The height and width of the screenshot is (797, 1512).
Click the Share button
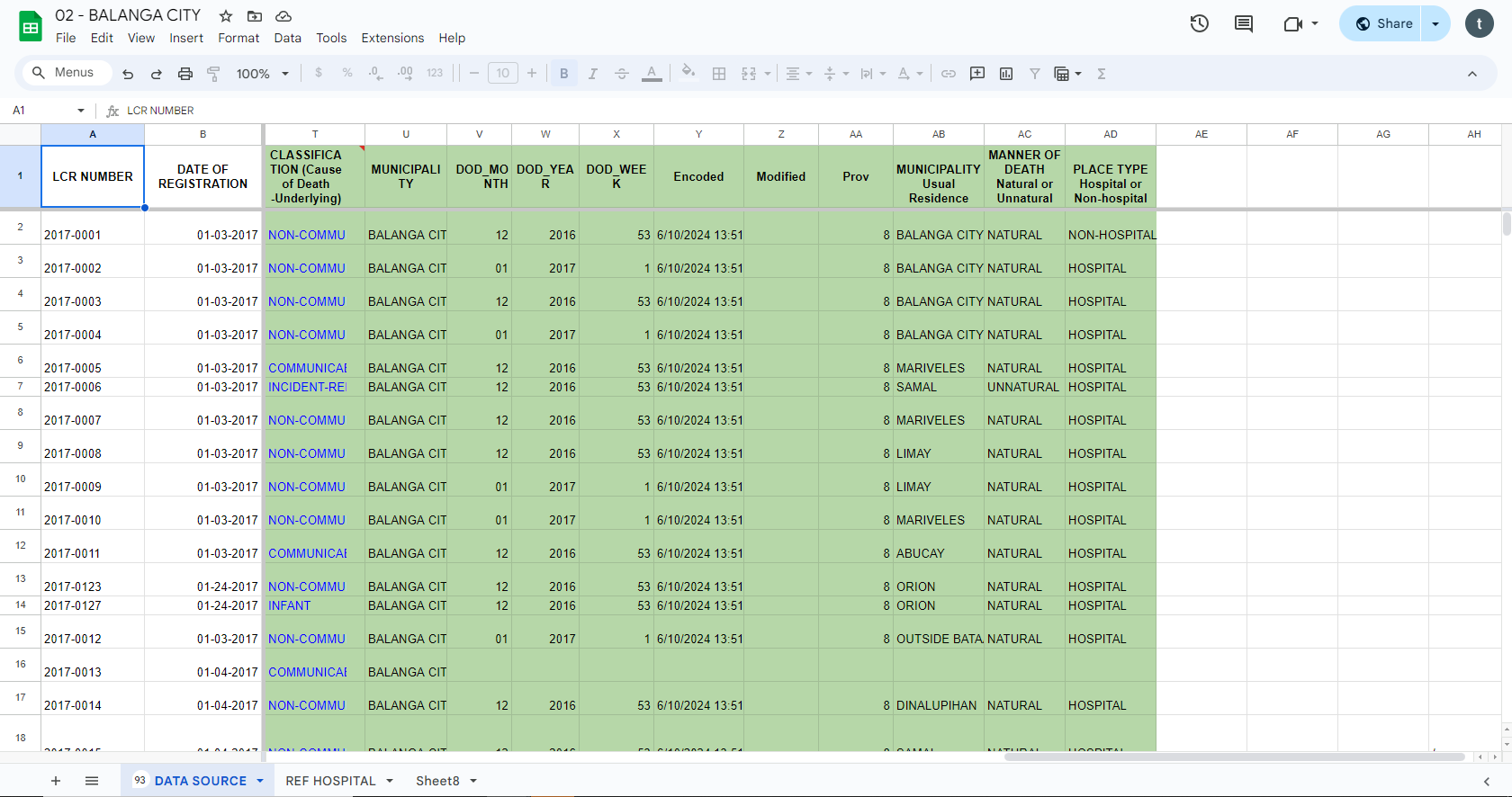click(x=1383, y=24)
